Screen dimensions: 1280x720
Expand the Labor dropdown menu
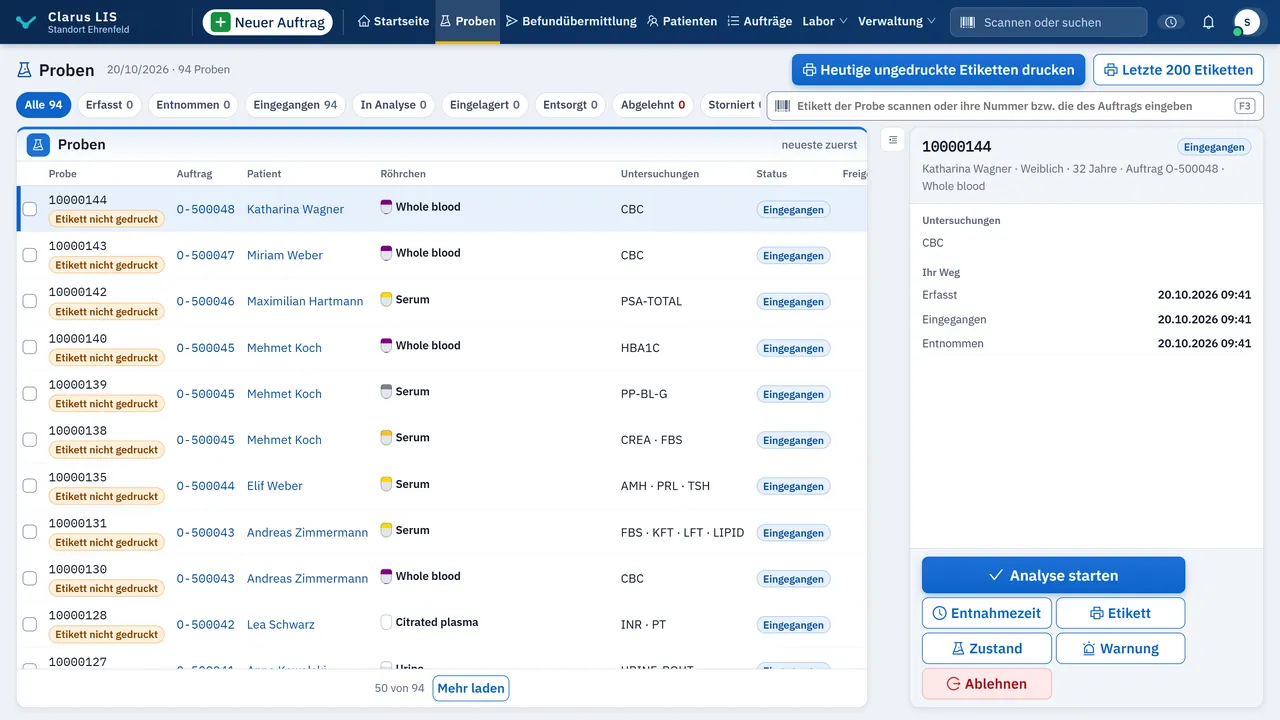click(x=825, y=21)
